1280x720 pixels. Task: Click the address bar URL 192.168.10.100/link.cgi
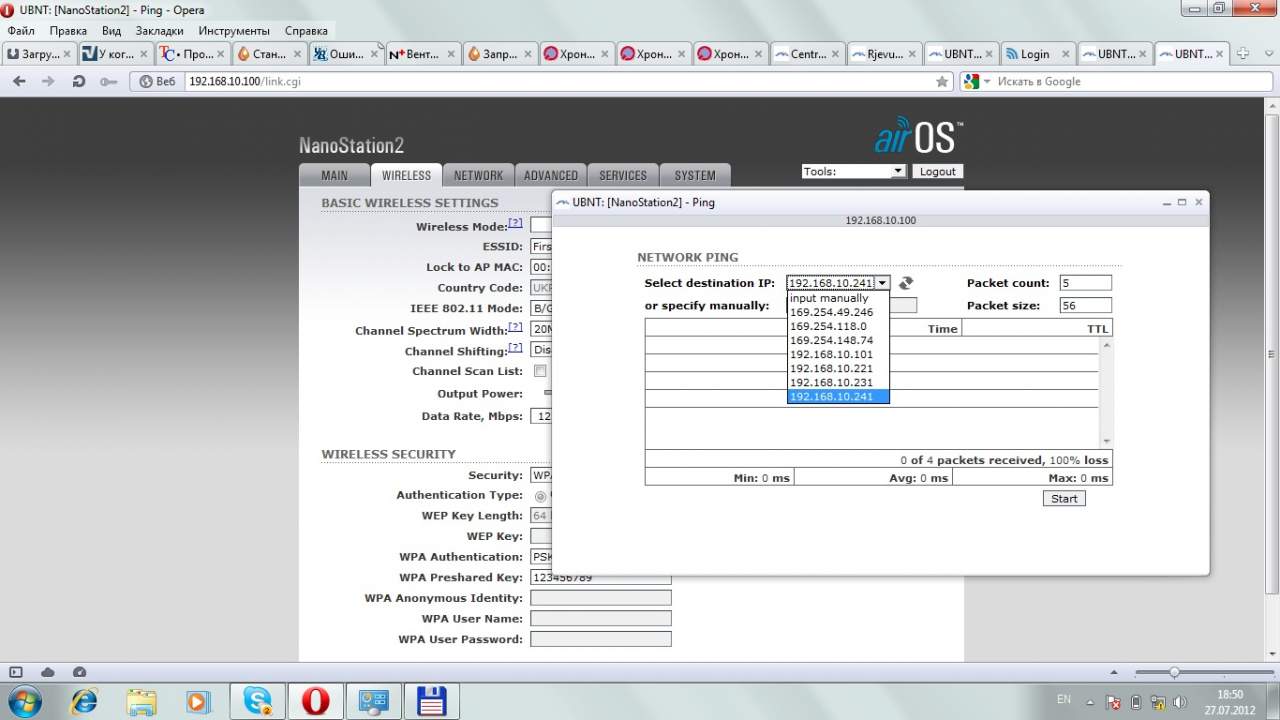click(245, 81)
